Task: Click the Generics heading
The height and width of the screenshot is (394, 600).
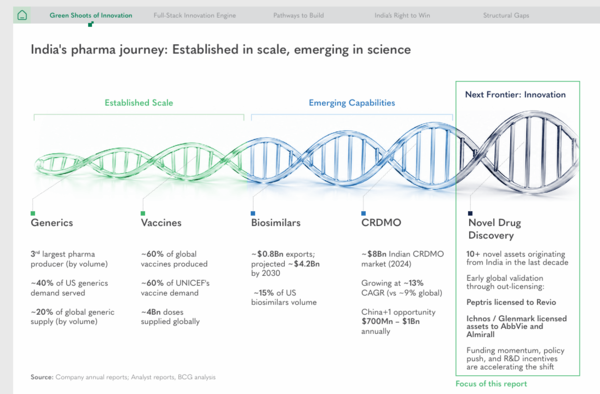Action: coord(52,223)
